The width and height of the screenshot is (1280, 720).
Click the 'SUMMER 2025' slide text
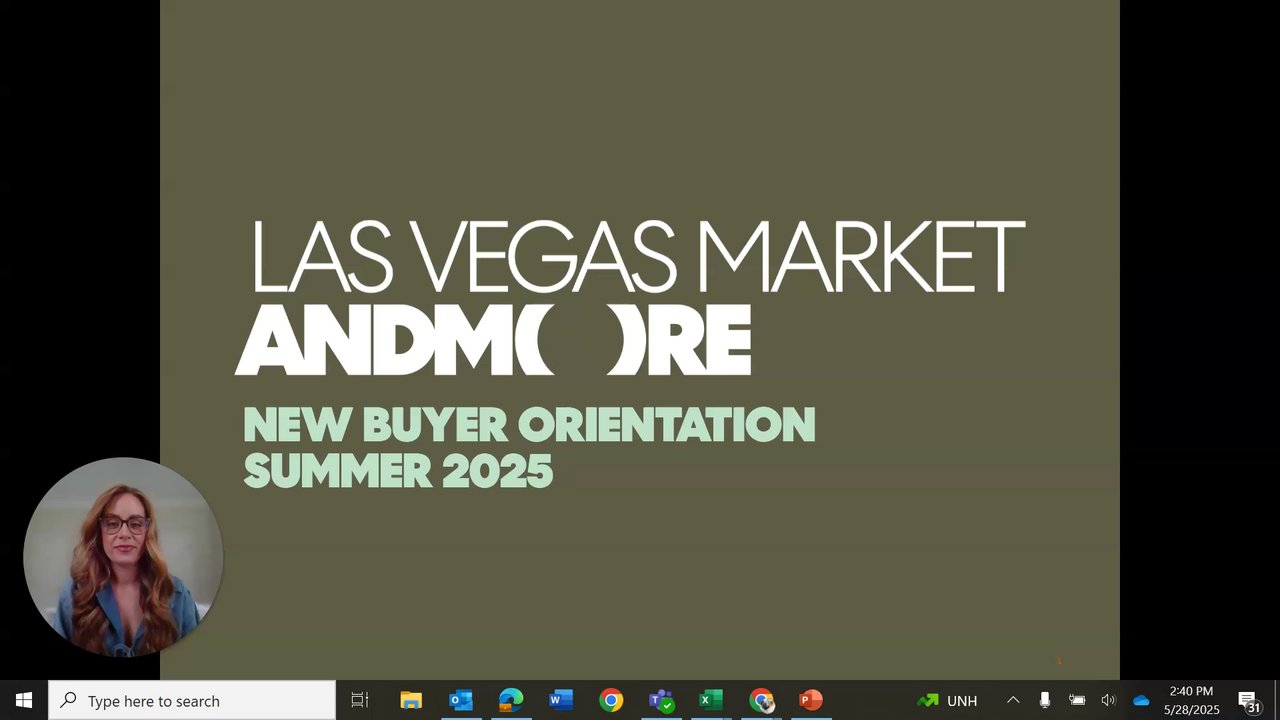pyautogui.click(x=398, y=470)
